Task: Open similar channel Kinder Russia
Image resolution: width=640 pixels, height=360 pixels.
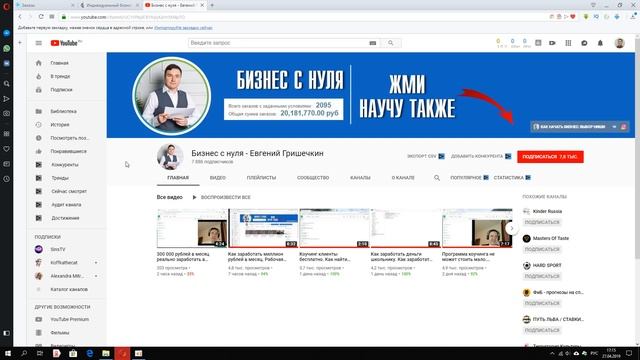Action: pos(547,211)
